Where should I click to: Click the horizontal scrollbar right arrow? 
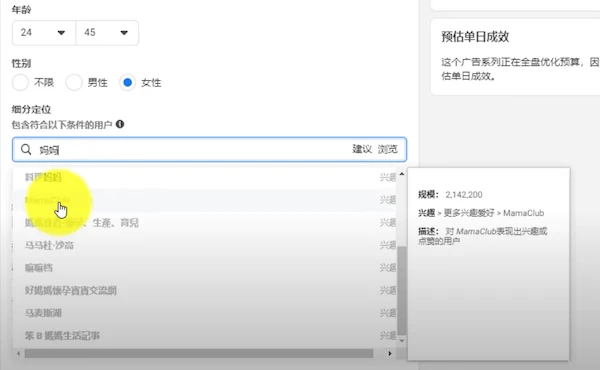tap(390, 354)
